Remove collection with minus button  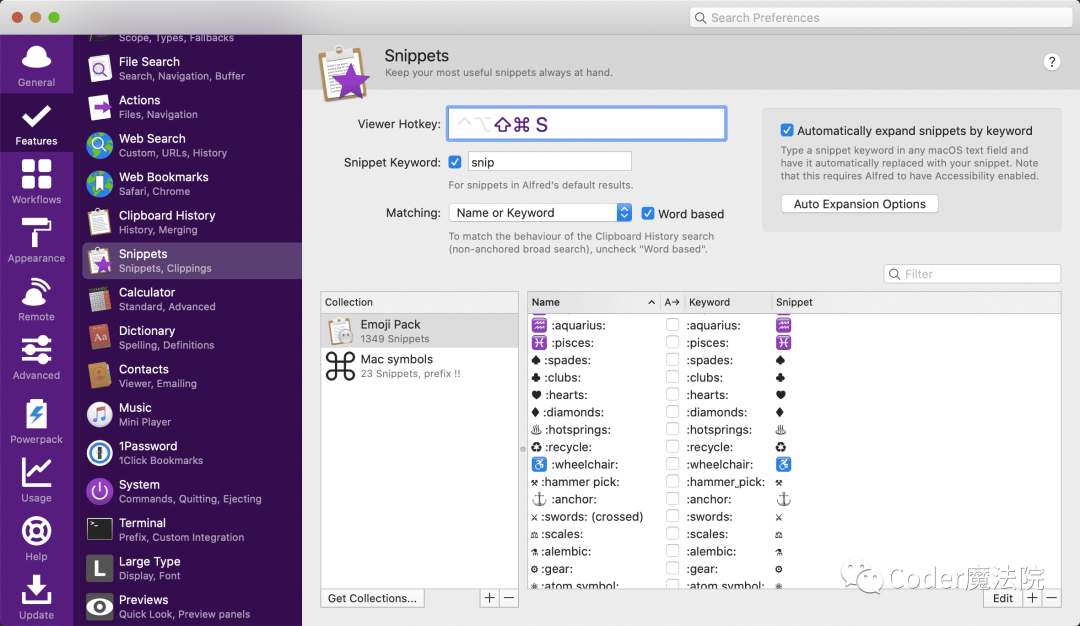click(509, 598)
